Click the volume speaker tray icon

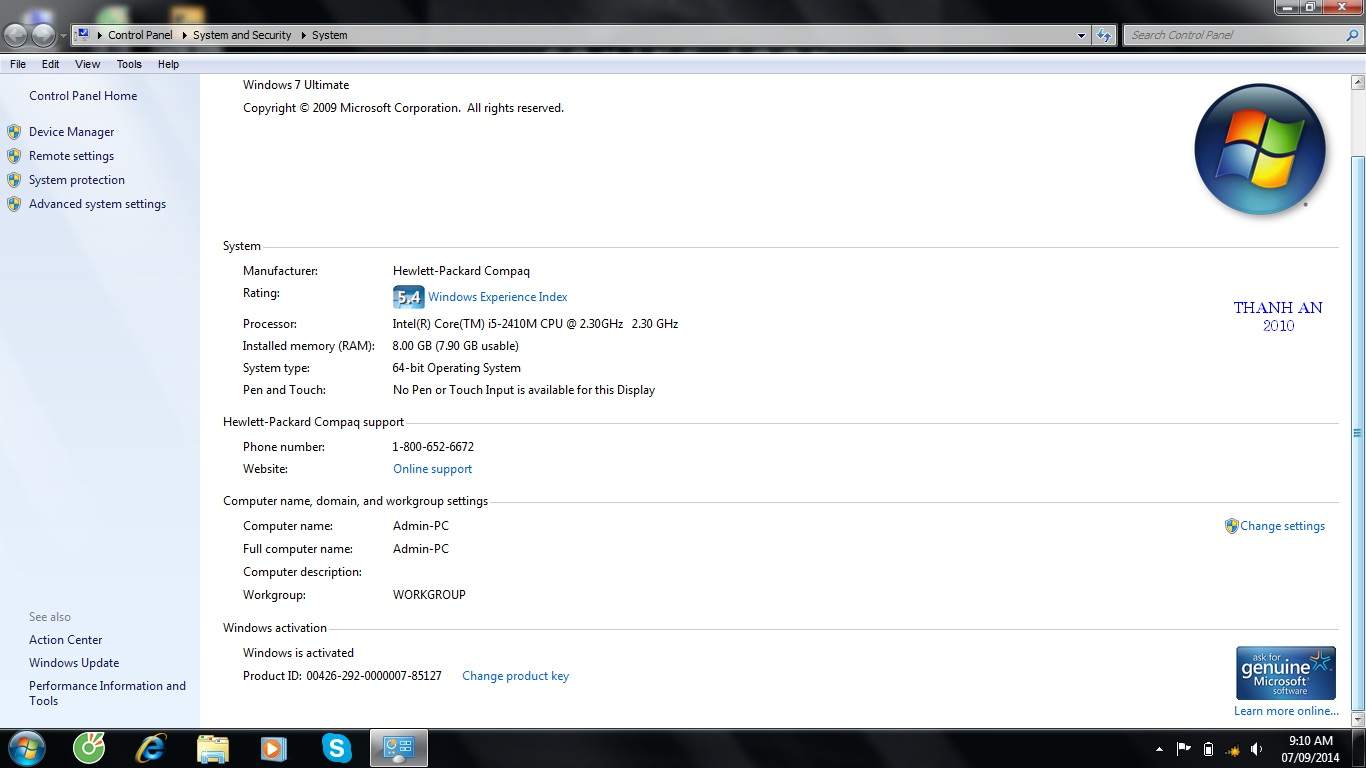click(x=1257, y=749)
